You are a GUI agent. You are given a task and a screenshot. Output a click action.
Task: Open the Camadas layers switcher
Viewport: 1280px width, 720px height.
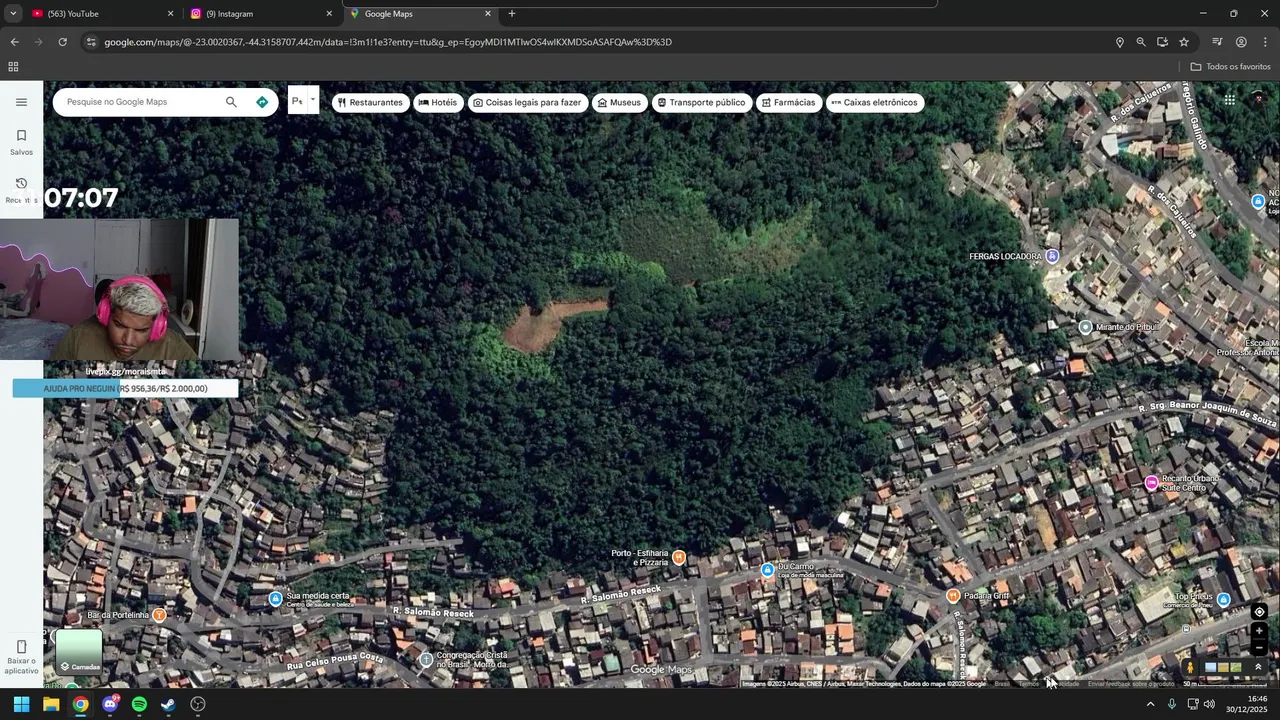(x=79, y=652)
